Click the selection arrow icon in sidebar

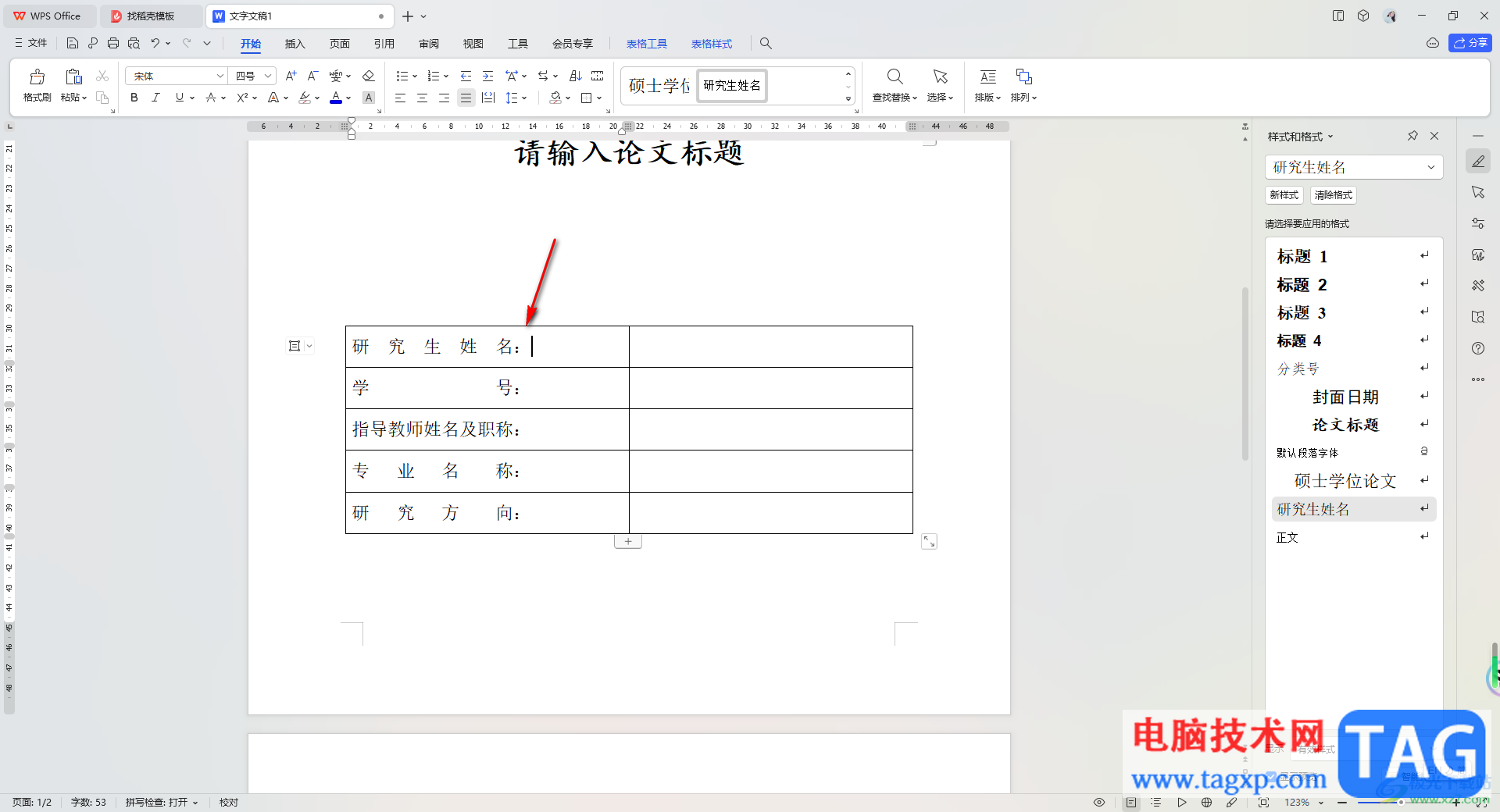[x=1478, y=192]
